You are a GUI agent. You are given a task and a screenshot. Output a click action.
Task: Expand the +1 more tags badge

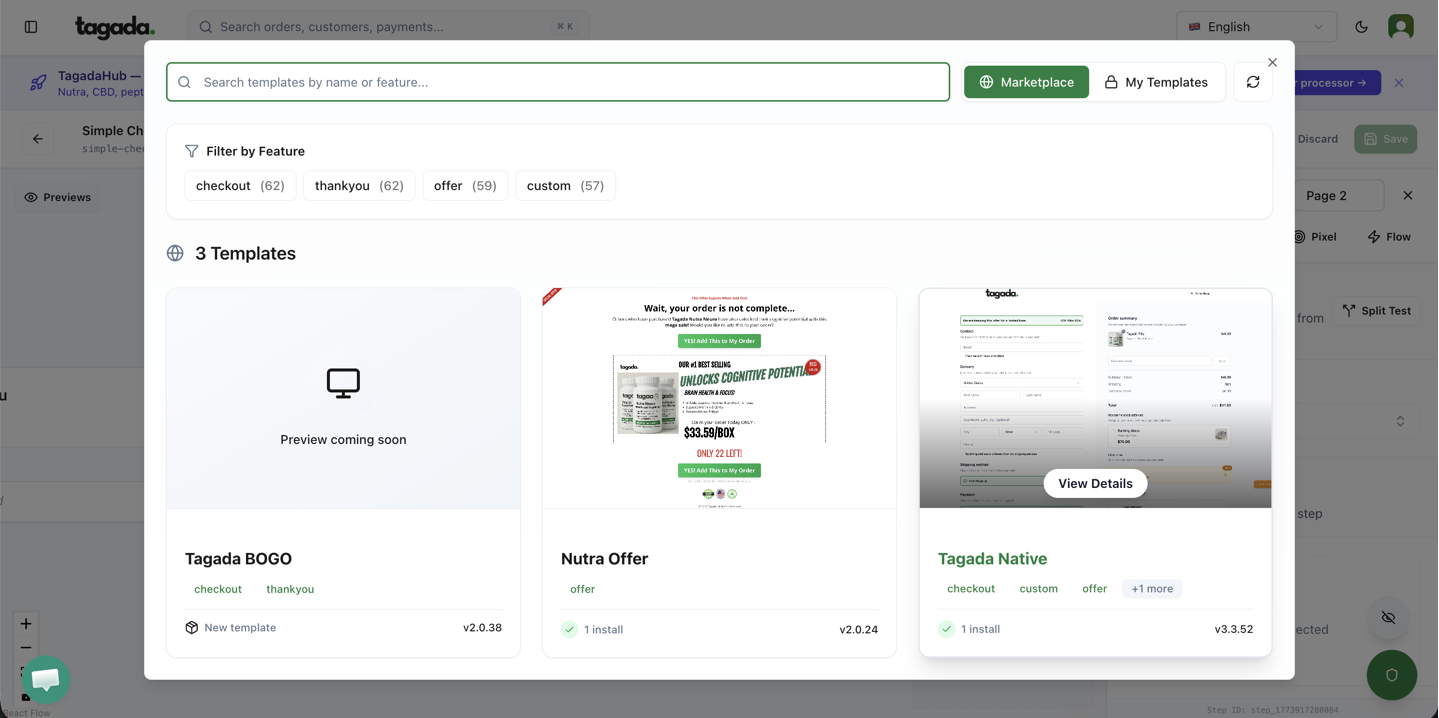coord(1151,589)
